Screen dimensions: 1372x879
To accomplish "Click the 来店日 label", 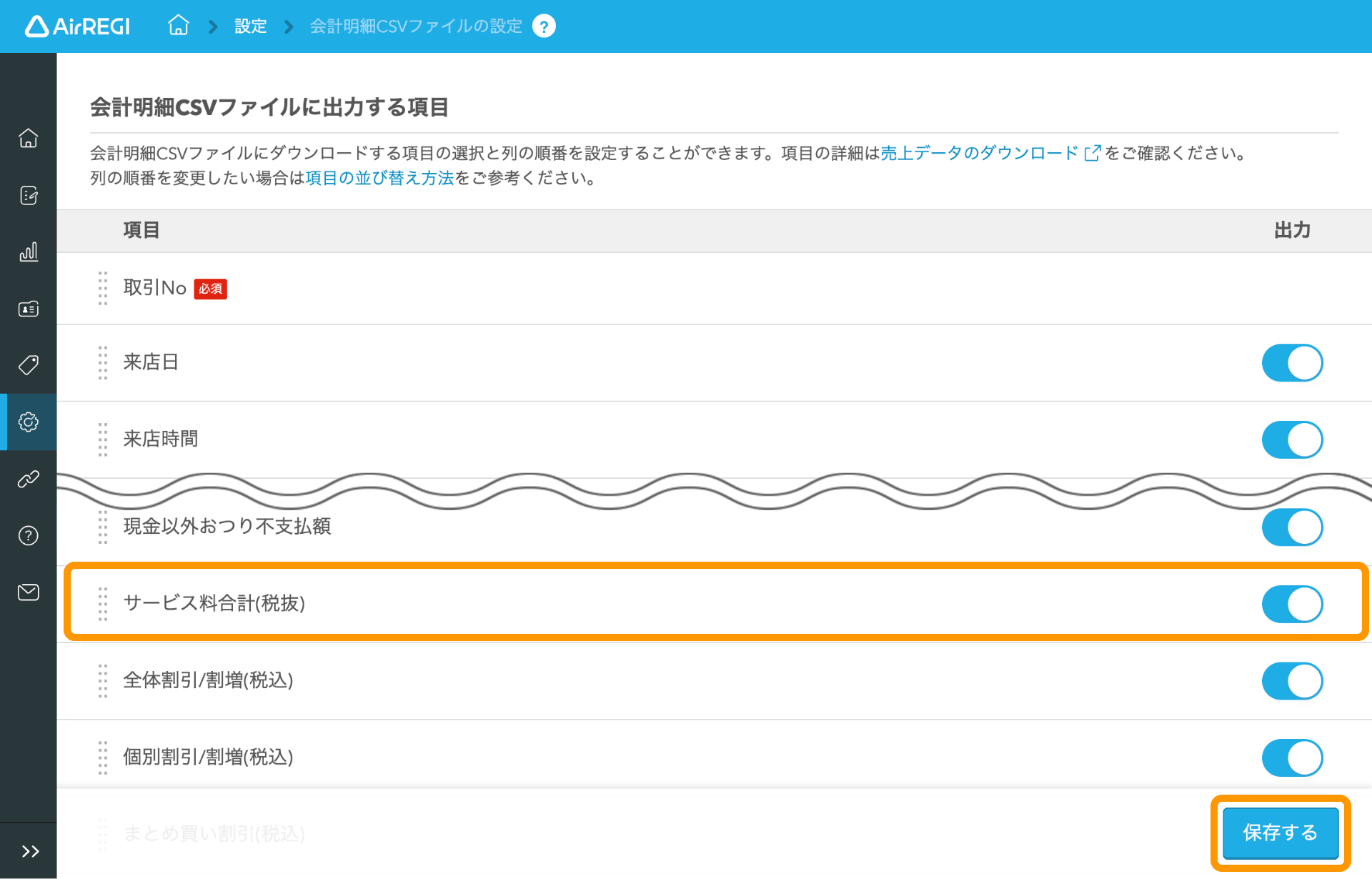I will (x=151, y=362).
